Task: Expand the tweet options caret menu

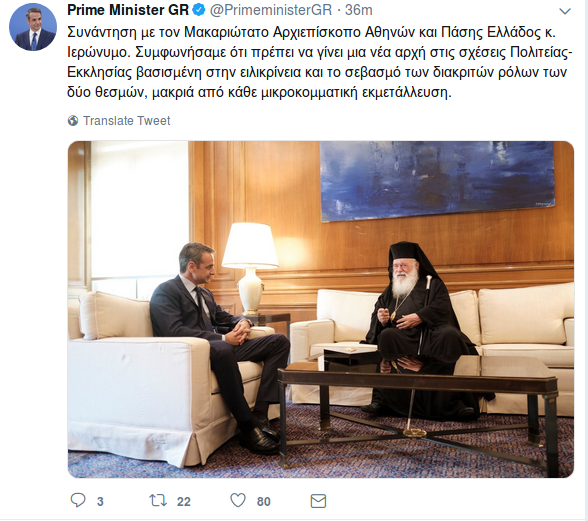Action: coord(565,11)
